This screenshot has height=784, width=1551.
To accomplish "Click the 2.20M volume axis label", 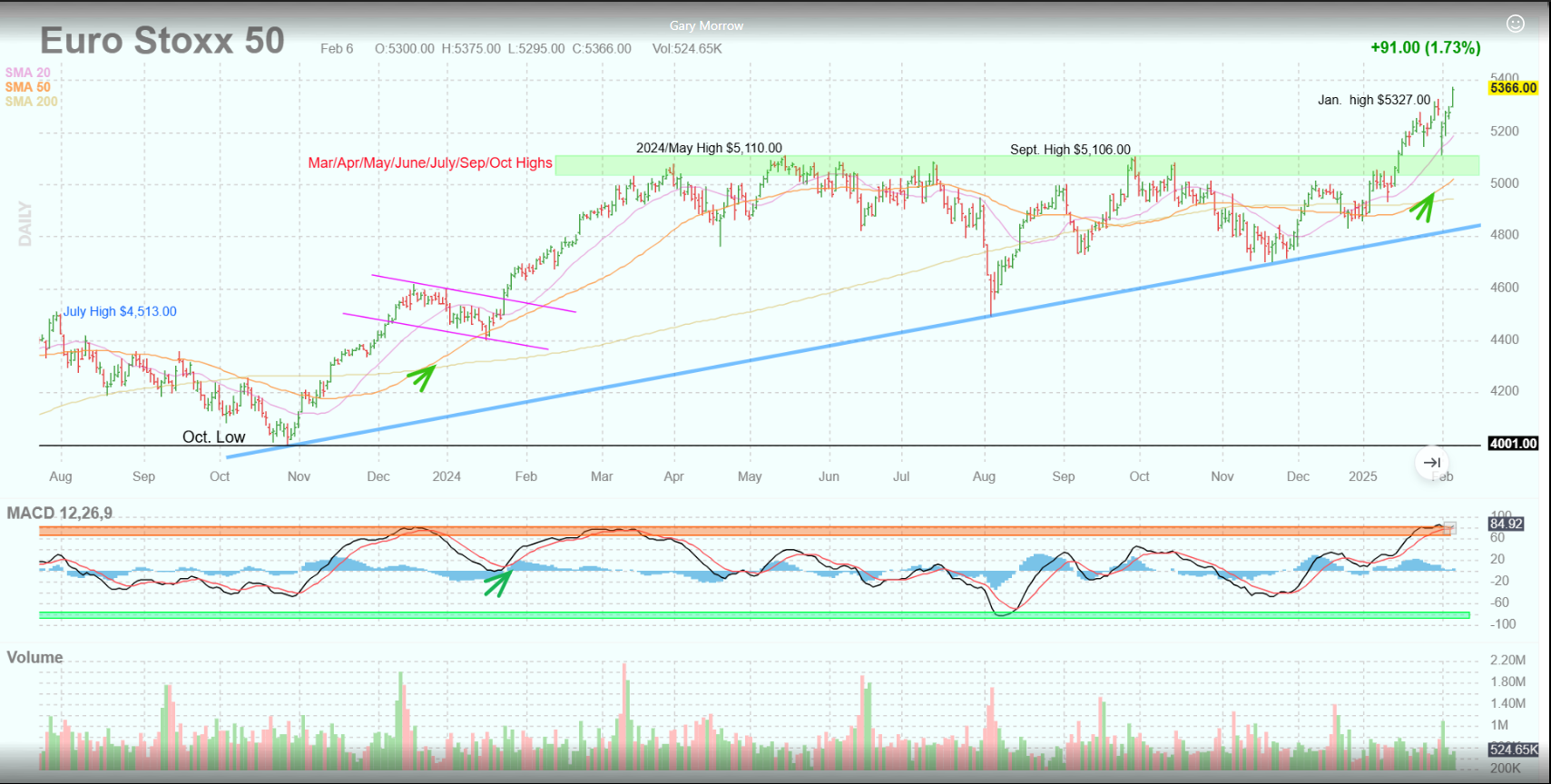I will tap(1508, 660).
